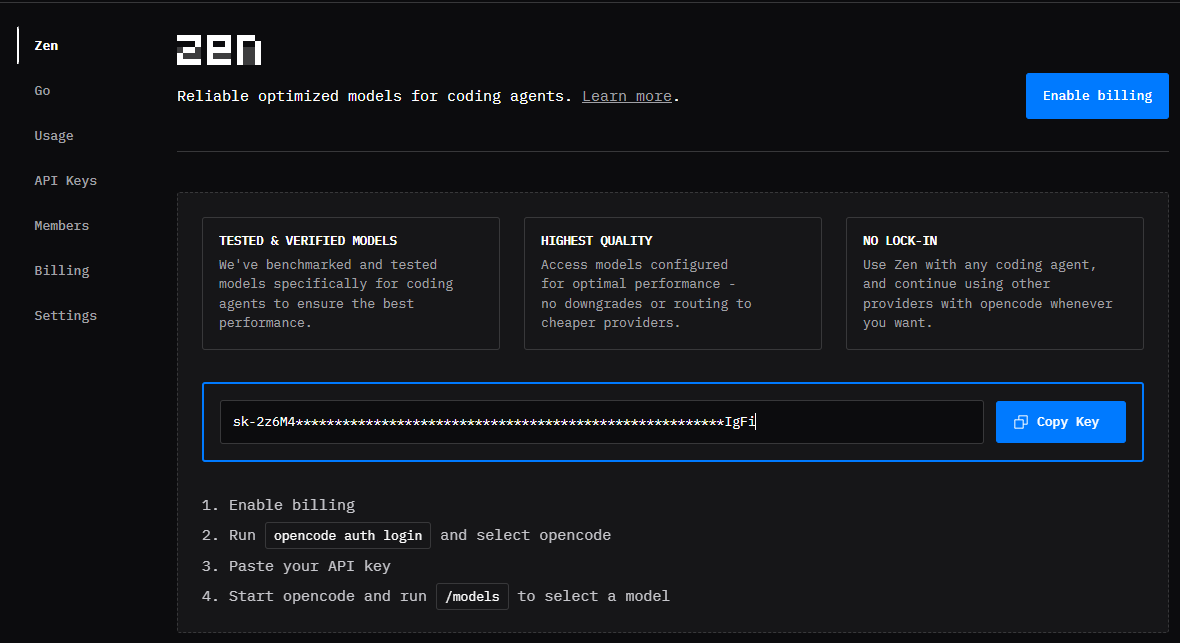Open API Keys in sidebar

point(65,181)
